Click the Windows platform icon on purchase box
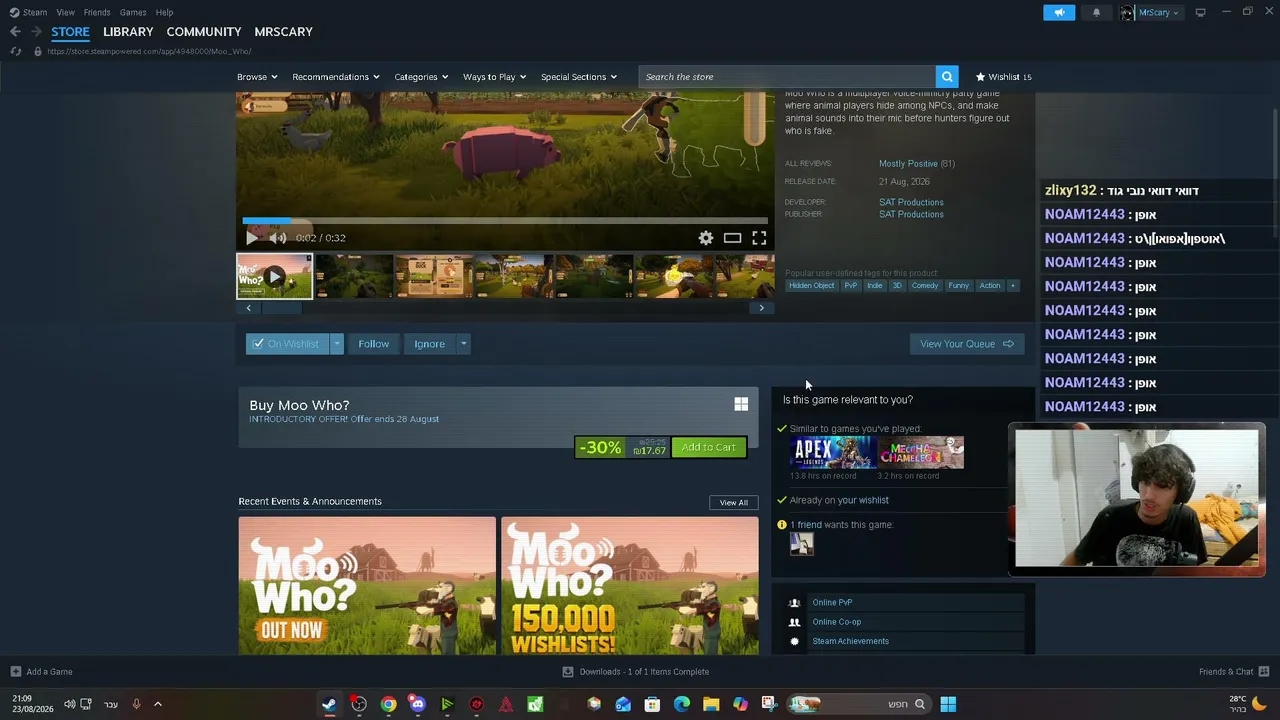This screenshot has width=1280, height=720. [x=741, y=404]
